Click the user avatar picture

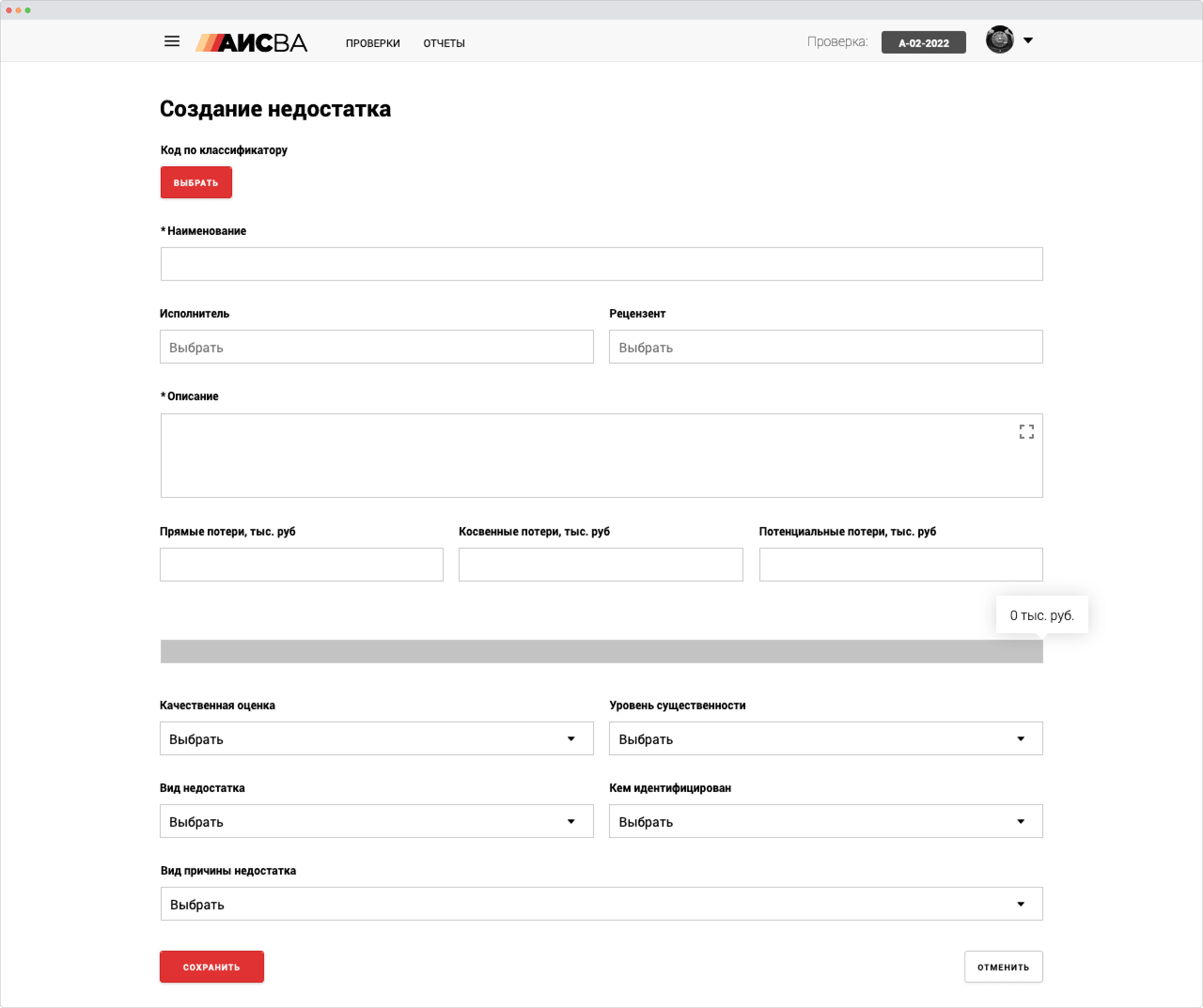click(999, 39)
